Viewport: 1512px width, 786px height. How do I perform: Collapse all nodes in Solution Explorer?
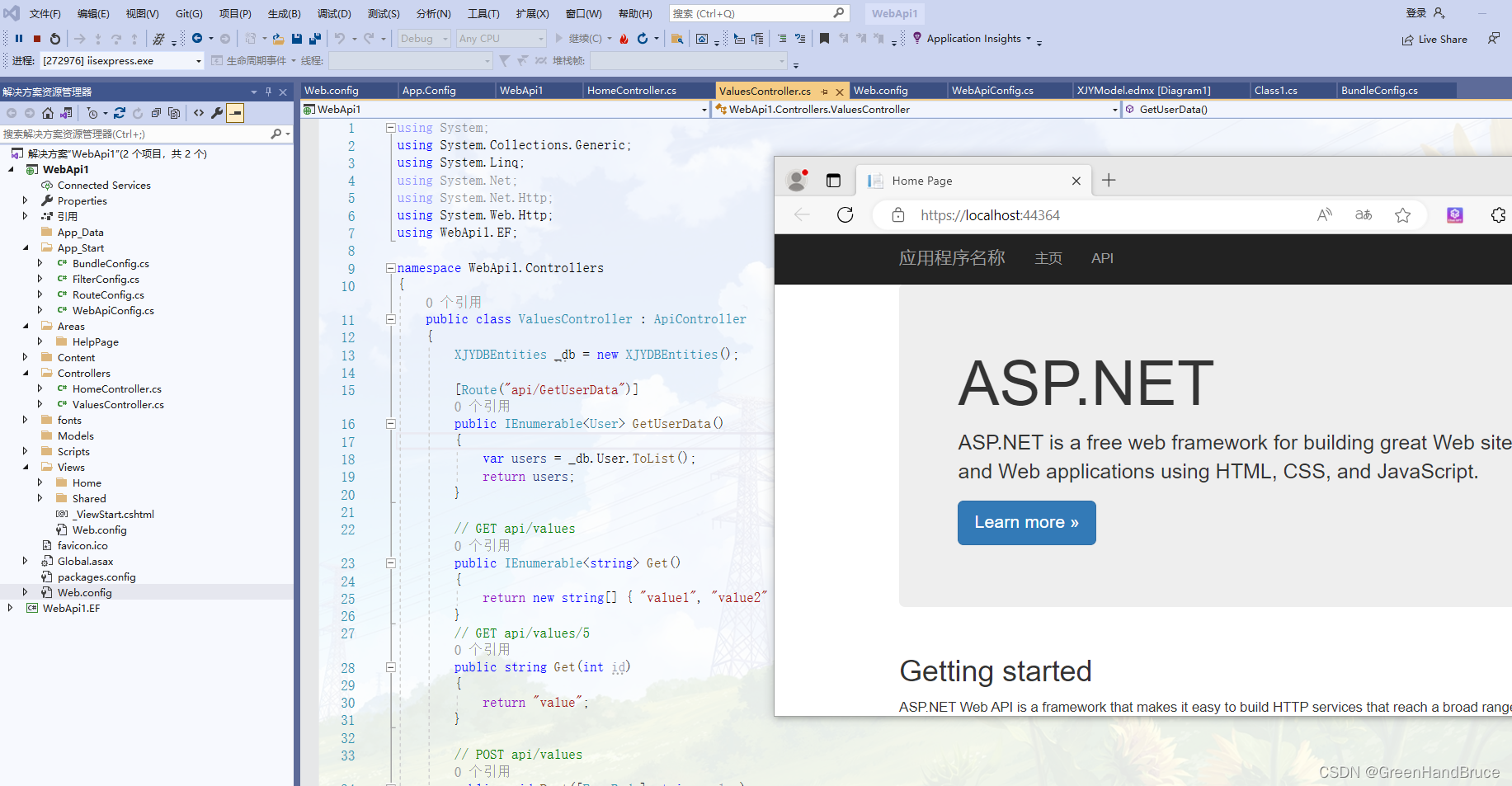tap(156, 113)
